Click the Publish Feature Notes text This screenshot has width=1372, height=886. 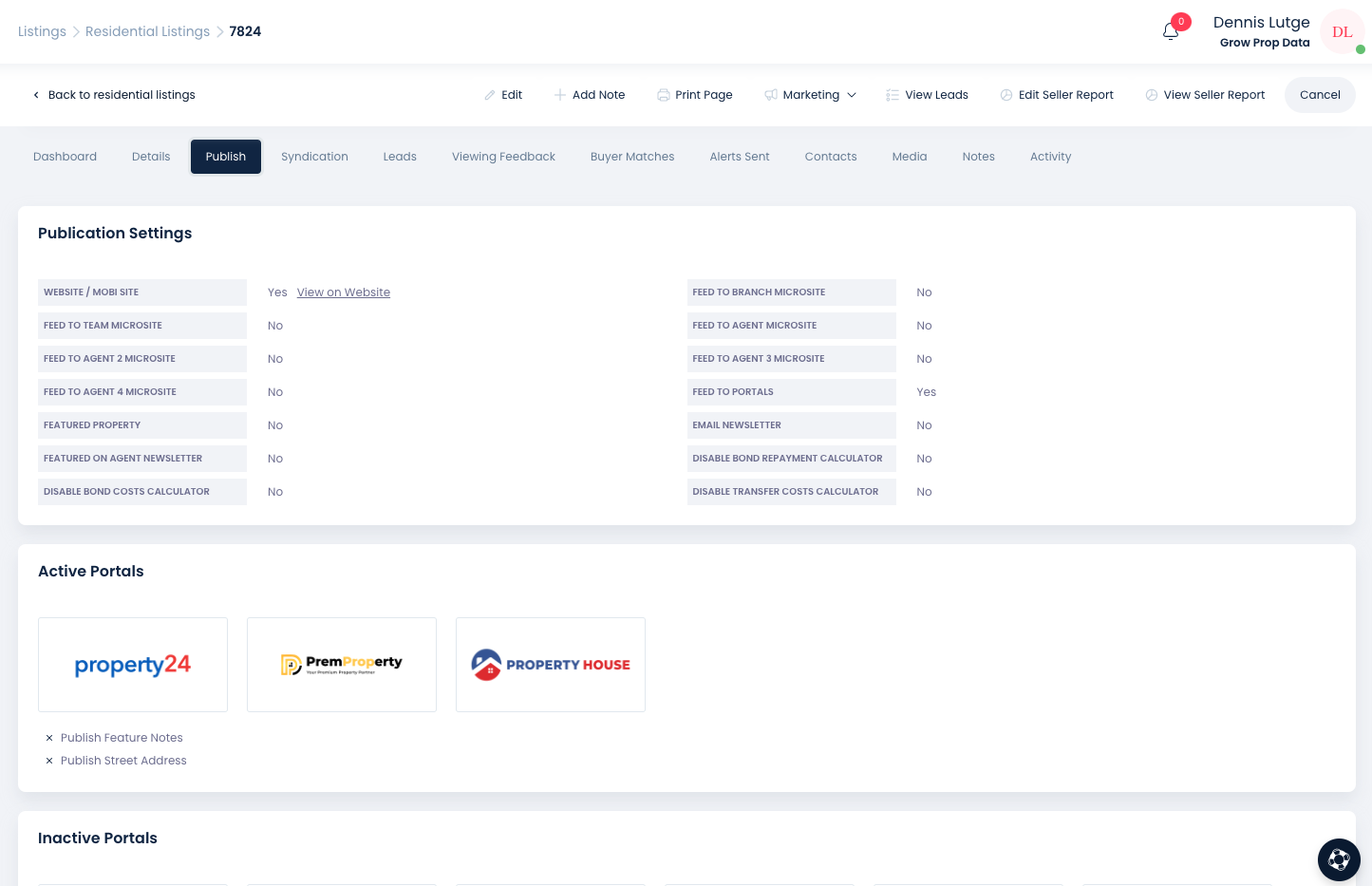click(x=122, y=738)
